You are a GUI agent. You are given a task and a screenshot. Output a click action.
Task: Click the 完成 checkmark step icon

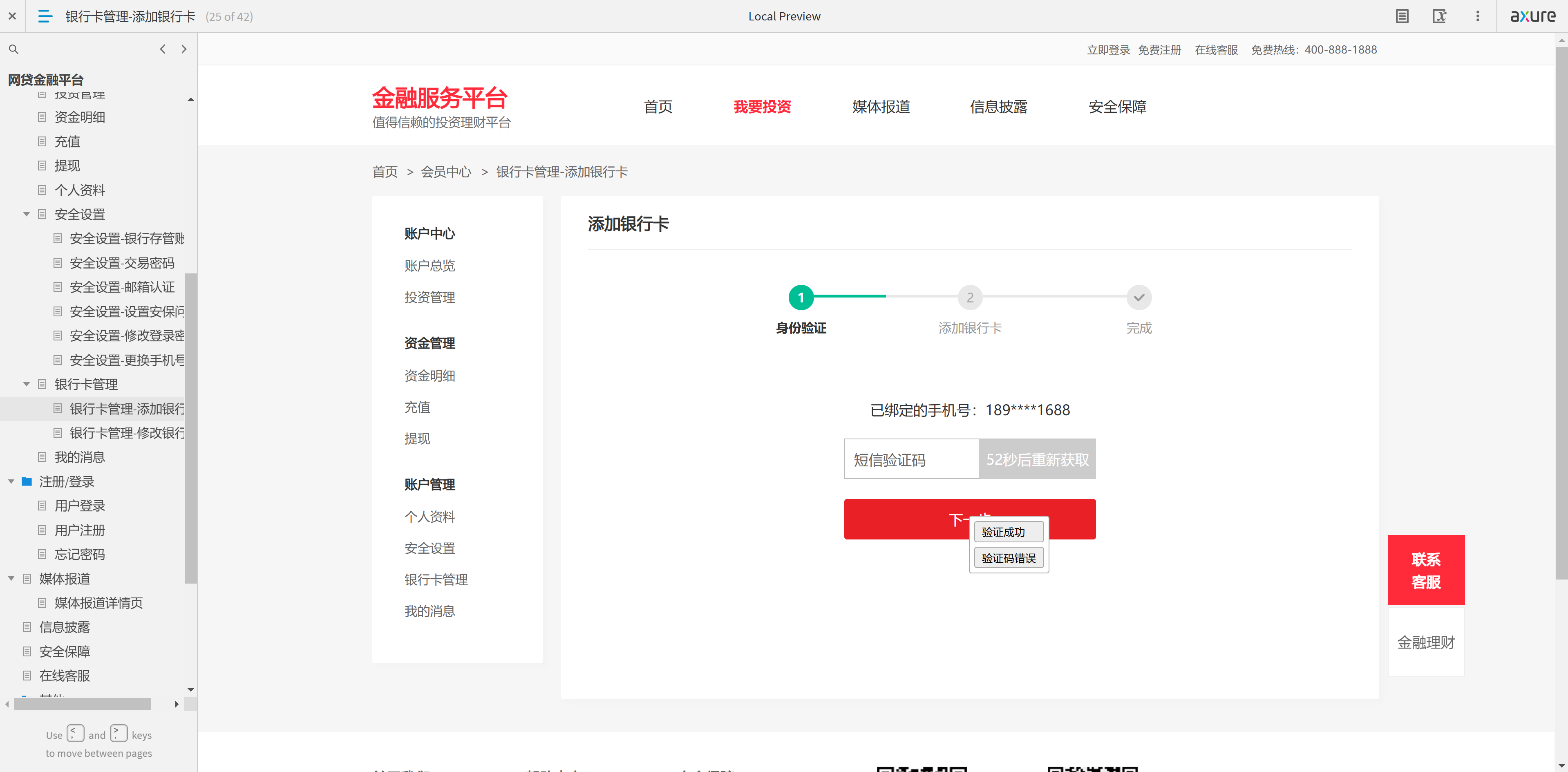[1139, 297]
